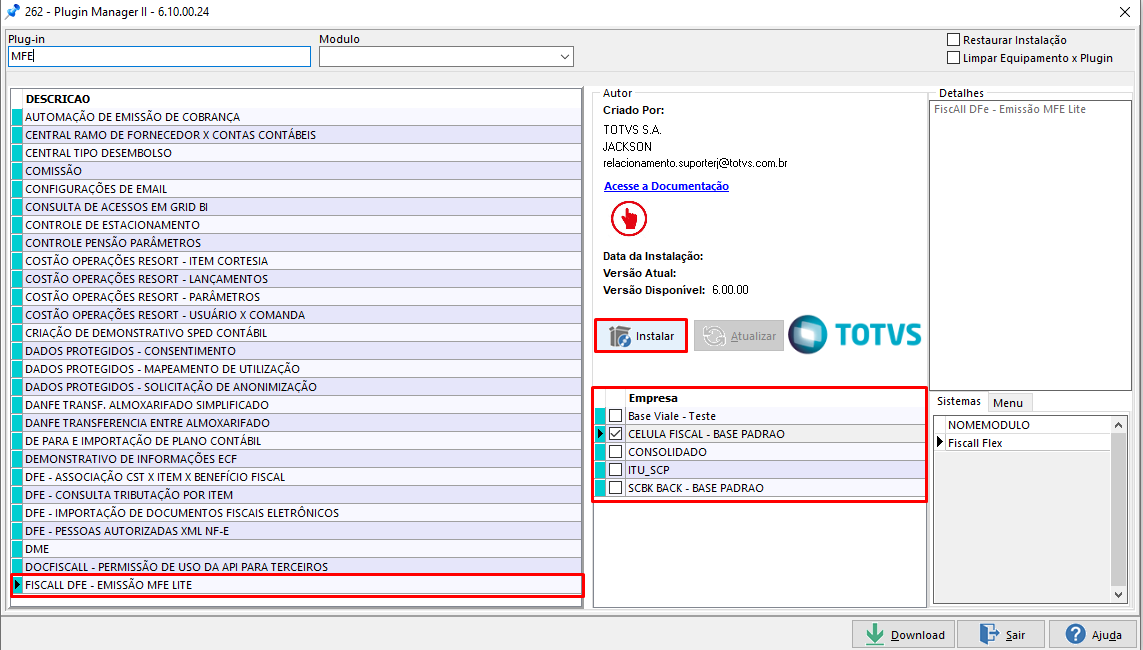Select DFE - IMPORTAÇÃO DE DOCUMENTOS FISCAIS ELETRÔNICOS
Screen dimensions: 1143x650
[x=303, y=512]
